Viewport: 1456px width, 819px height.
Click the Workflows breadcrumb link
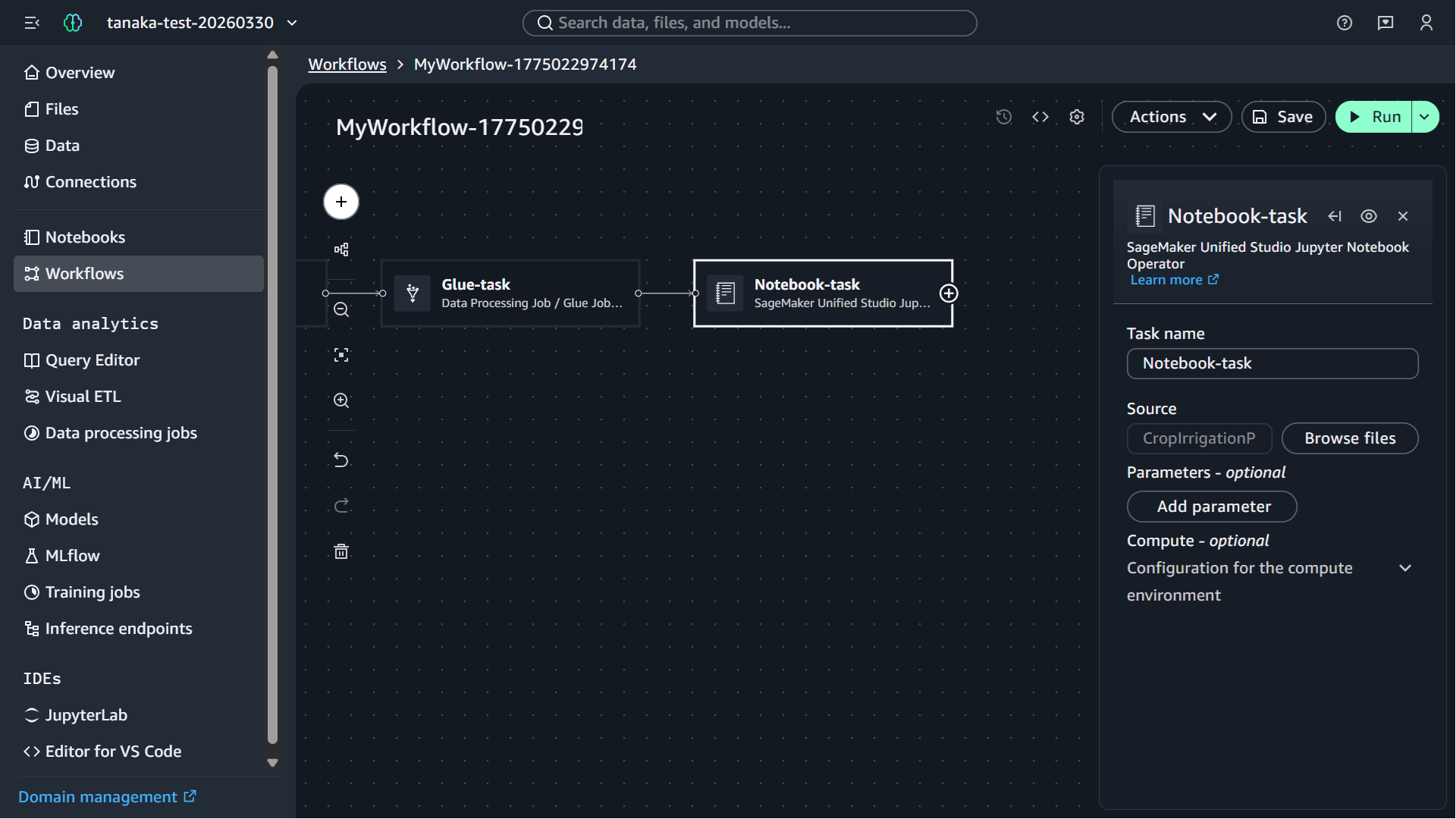coord(347,64)
